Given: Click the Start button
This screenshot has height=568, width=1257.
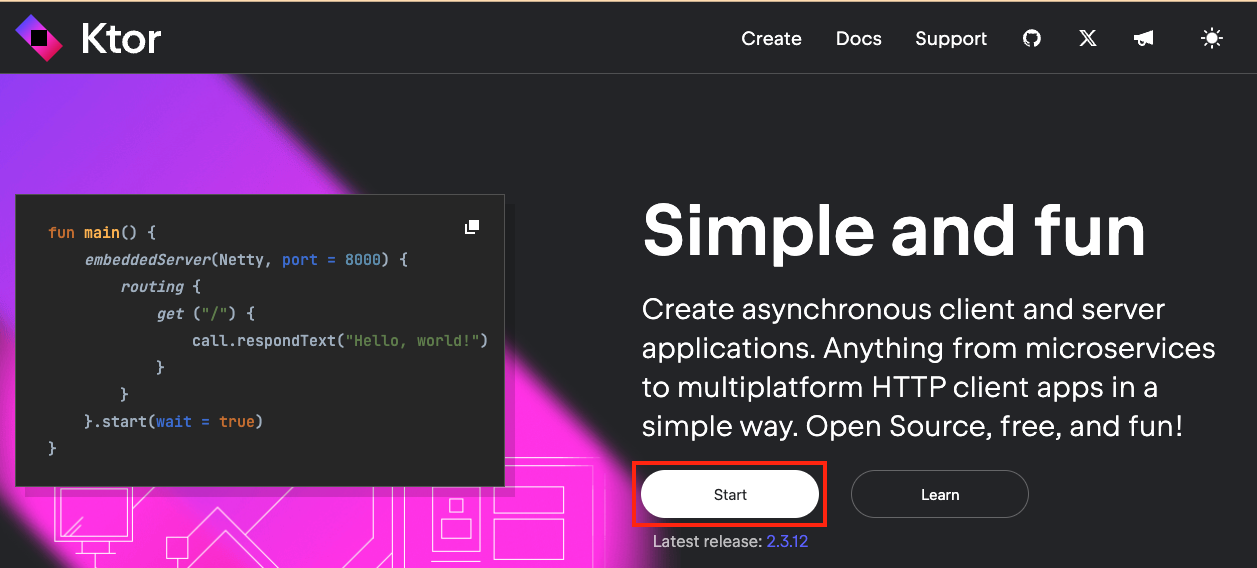Looking at the screenshot, I should (x=730, y=494).
